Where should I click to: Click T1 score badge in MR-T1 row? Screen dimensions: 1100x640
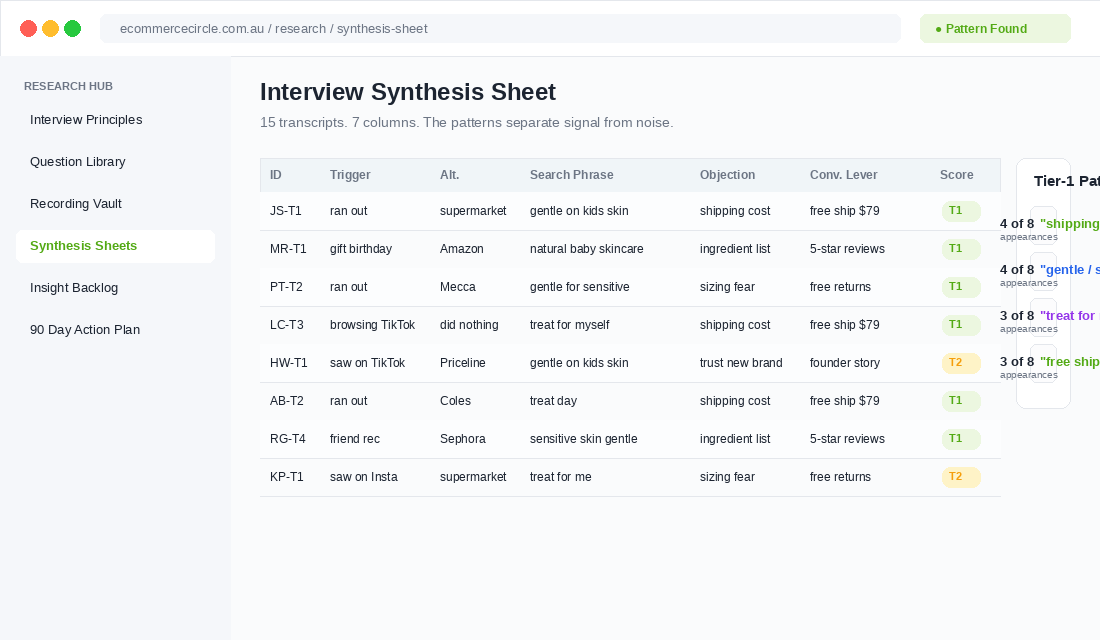[961, 248]
